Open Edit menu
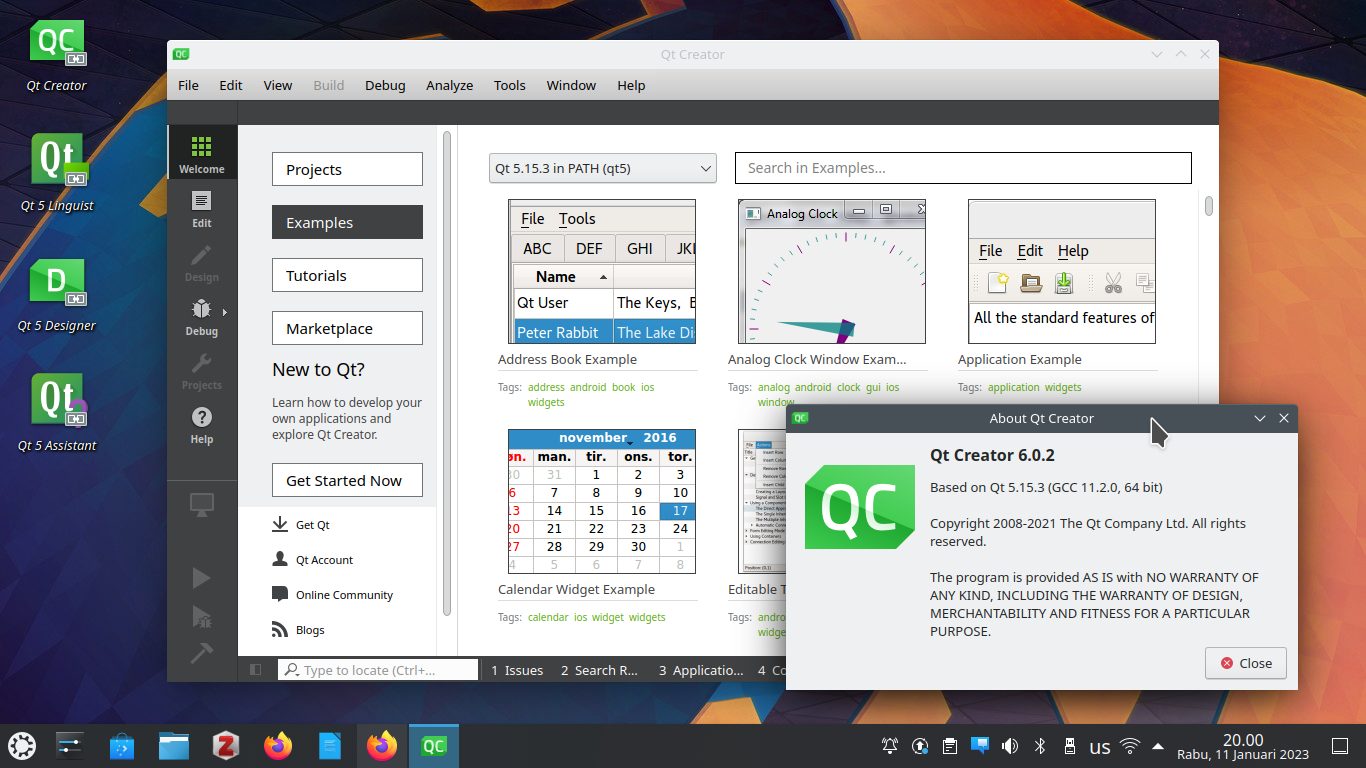The height and width of the screenshot is (768, 1366). (231, 85)
